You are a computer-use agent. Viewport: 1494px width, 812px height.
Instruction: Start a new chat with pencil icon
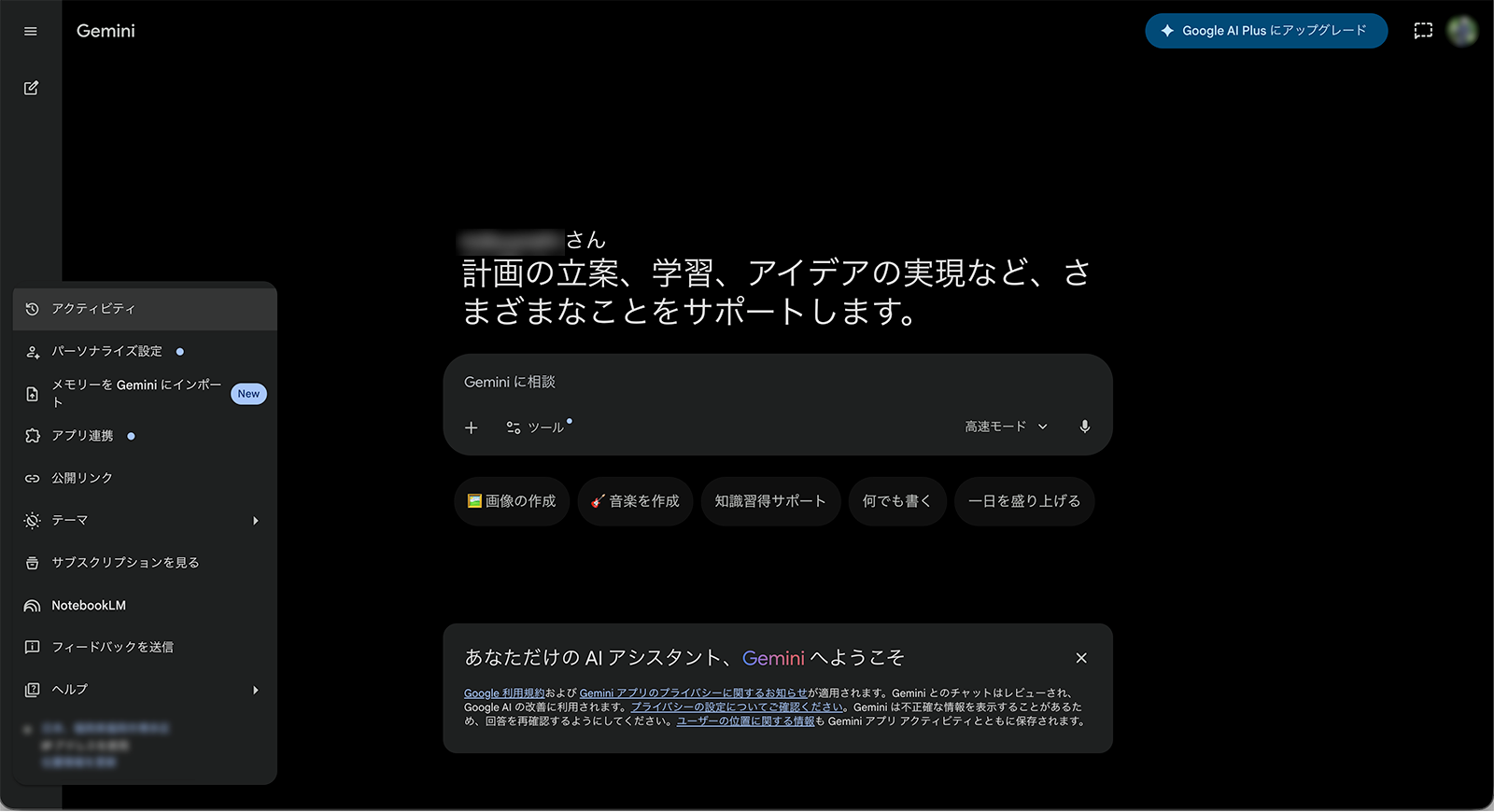pos(31,88)
